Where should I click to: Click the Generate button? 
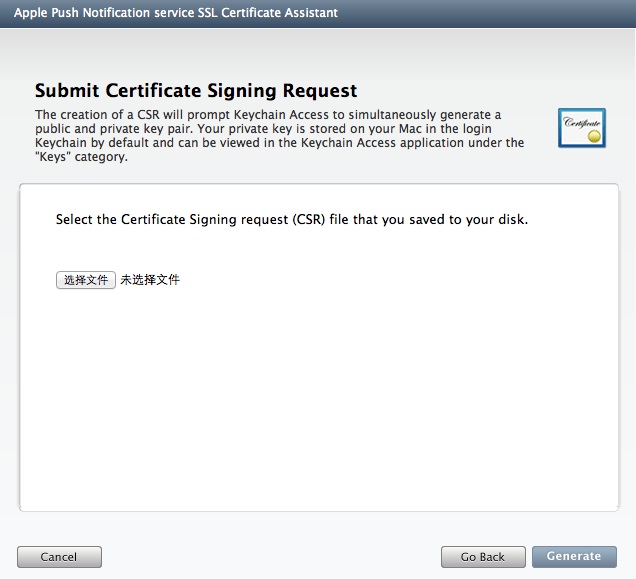pos(574,557)
